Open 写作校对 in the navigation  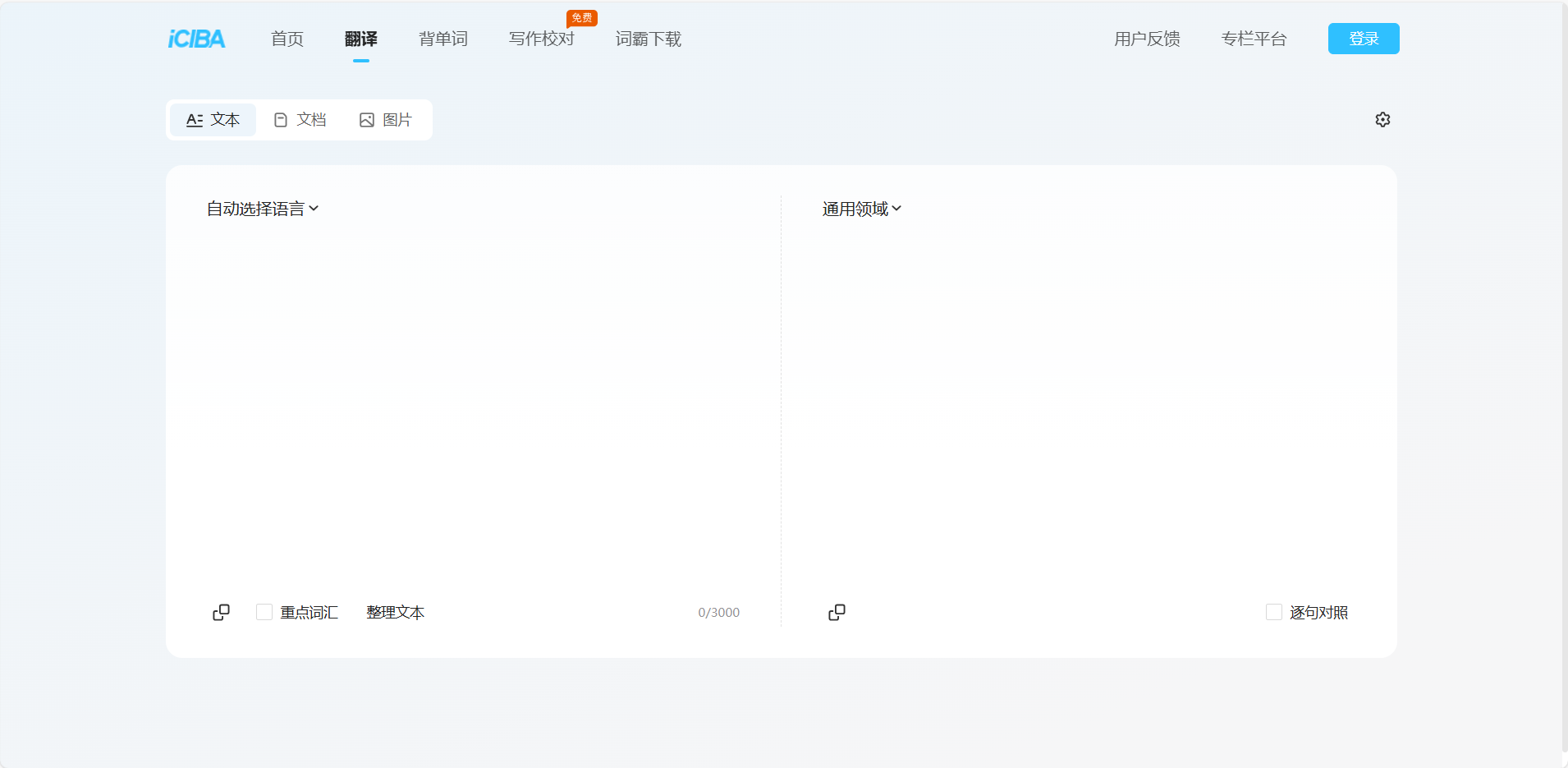542,39
